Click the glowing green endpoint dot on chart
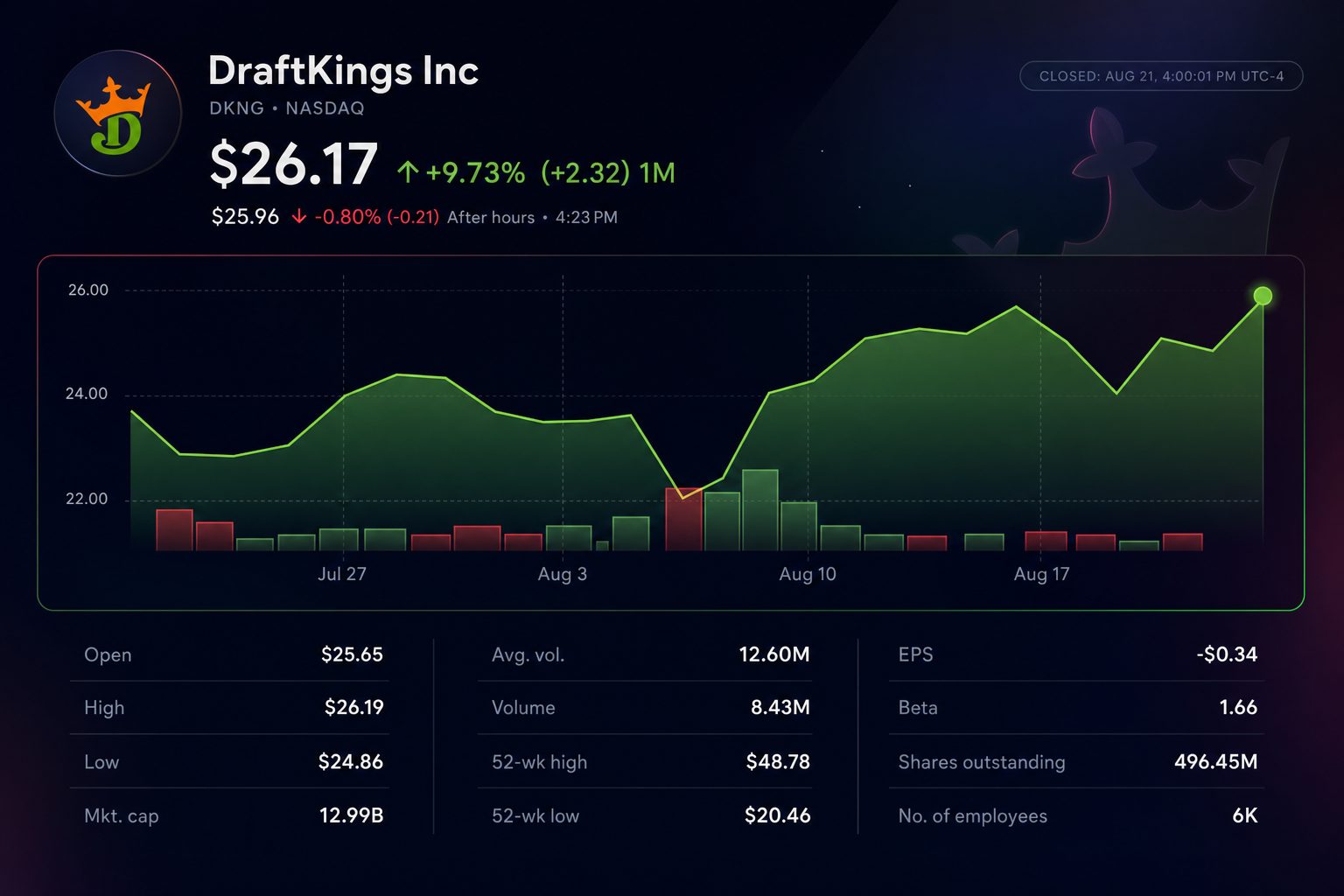 [x=1263, y=297]
